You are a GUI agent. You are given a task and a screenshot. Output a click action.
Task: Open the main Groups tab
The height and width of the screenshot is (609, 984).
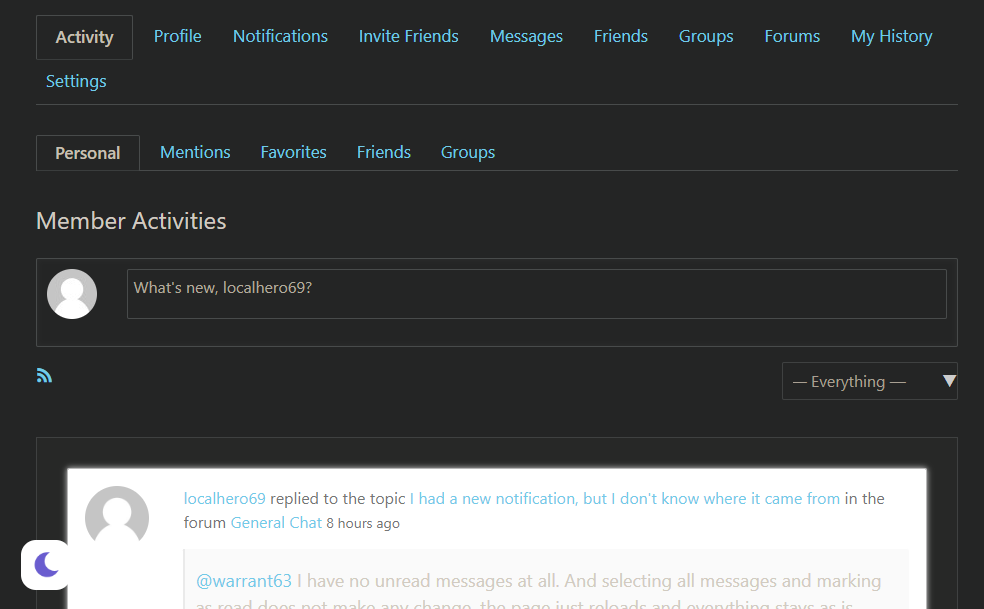(x=706, y=36)
